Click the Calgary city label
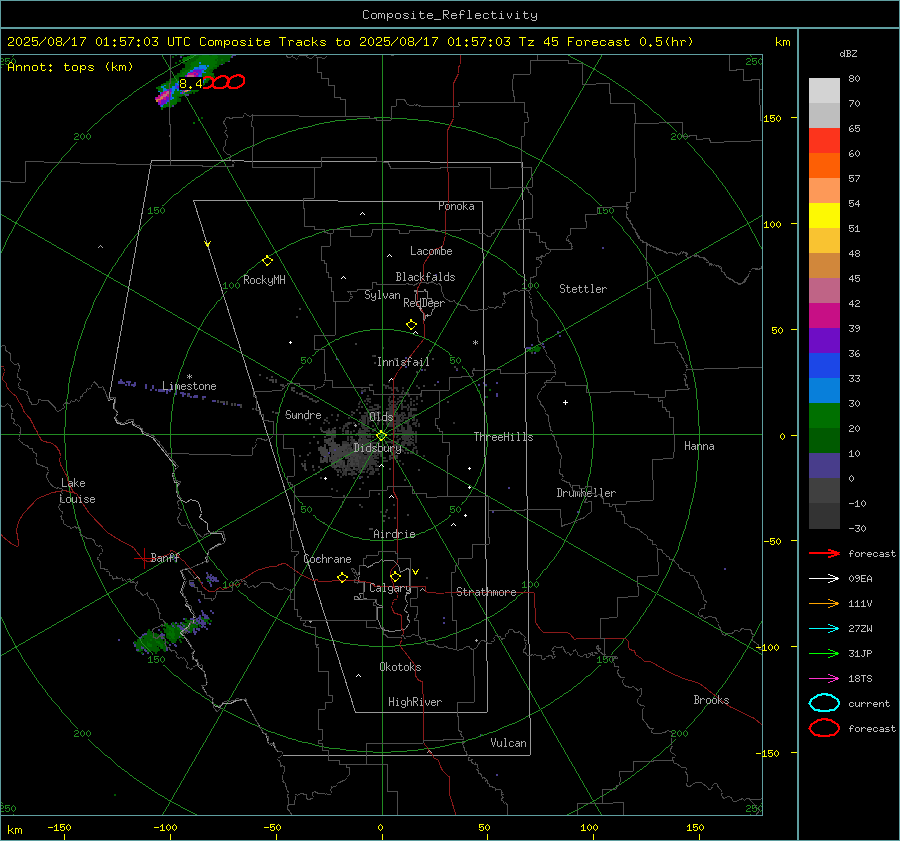900x841 pixels. (x=390, y=588)
